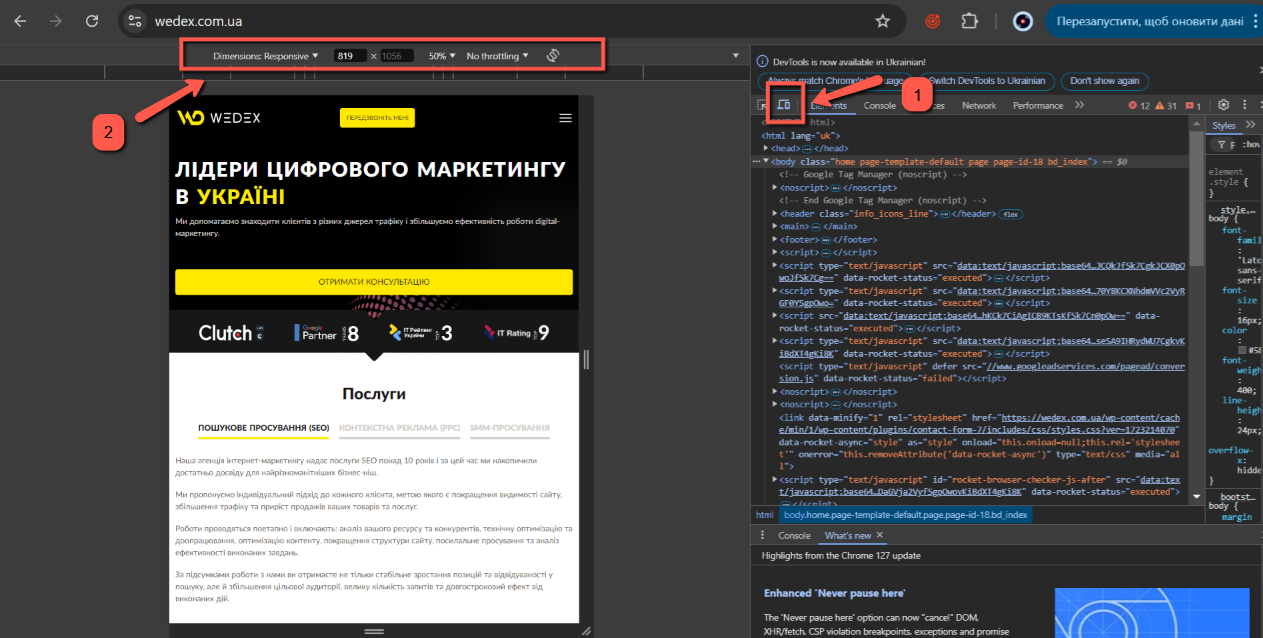This screenshot has width=1263, height=638.
Task: Open the Chrome profile avatar
Action: pos(1022,21)
